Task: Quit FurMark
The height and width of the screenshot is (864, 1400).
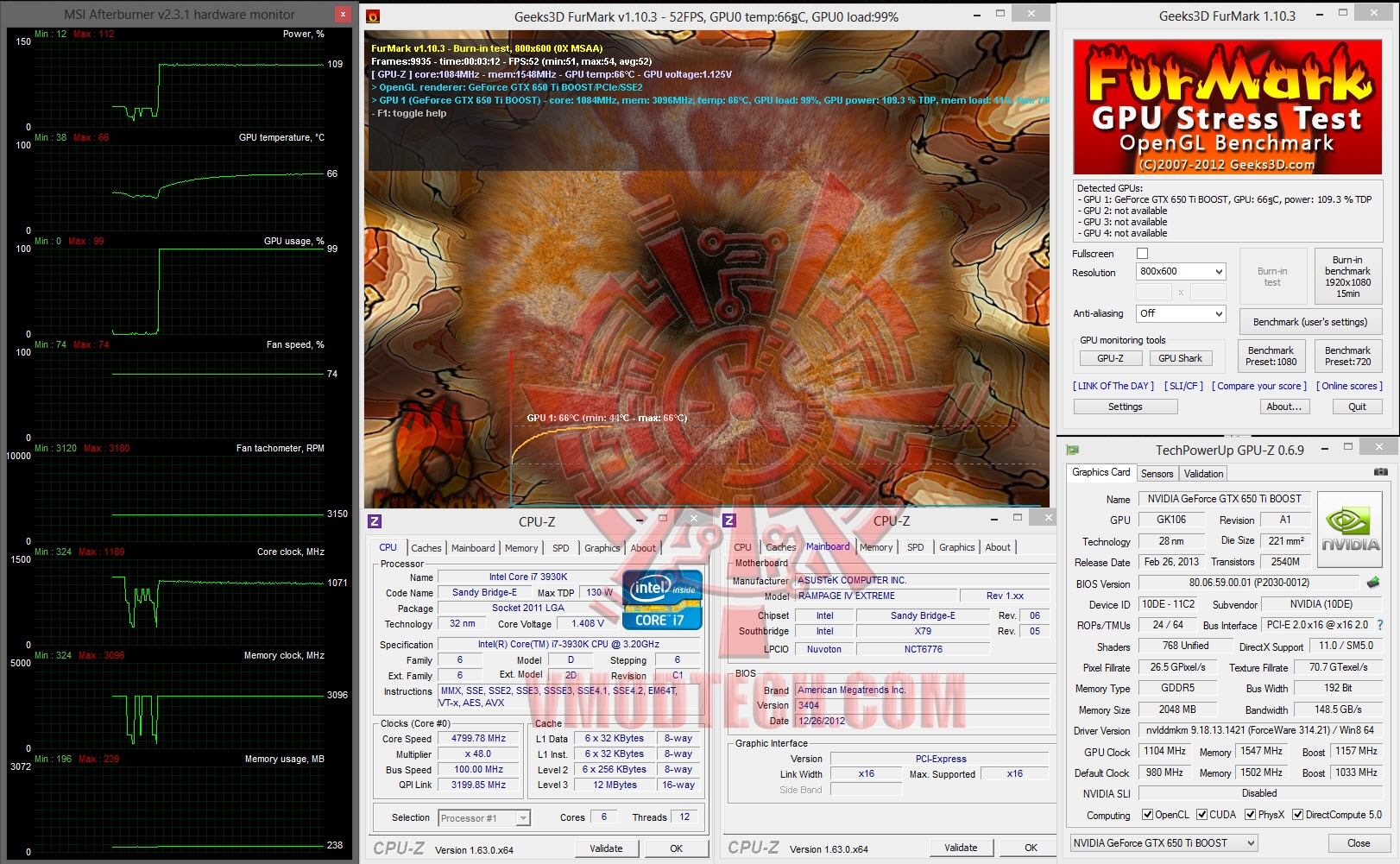Action: coord(1357,407)
